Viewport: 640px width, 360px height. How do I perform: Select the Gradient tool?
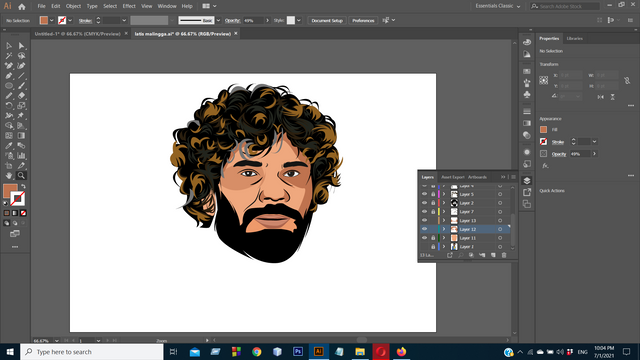tap(21, 136)
